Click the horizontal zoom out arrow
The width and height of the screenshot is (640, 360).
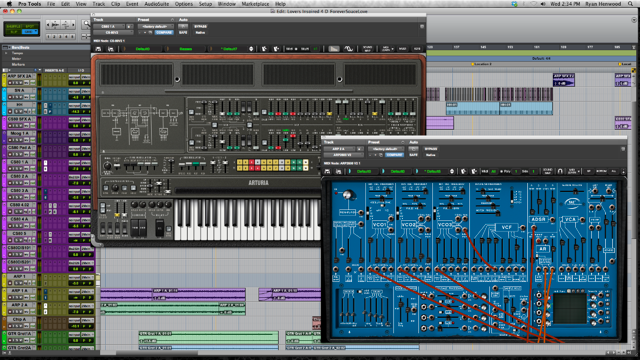click(x=48, y=25)
